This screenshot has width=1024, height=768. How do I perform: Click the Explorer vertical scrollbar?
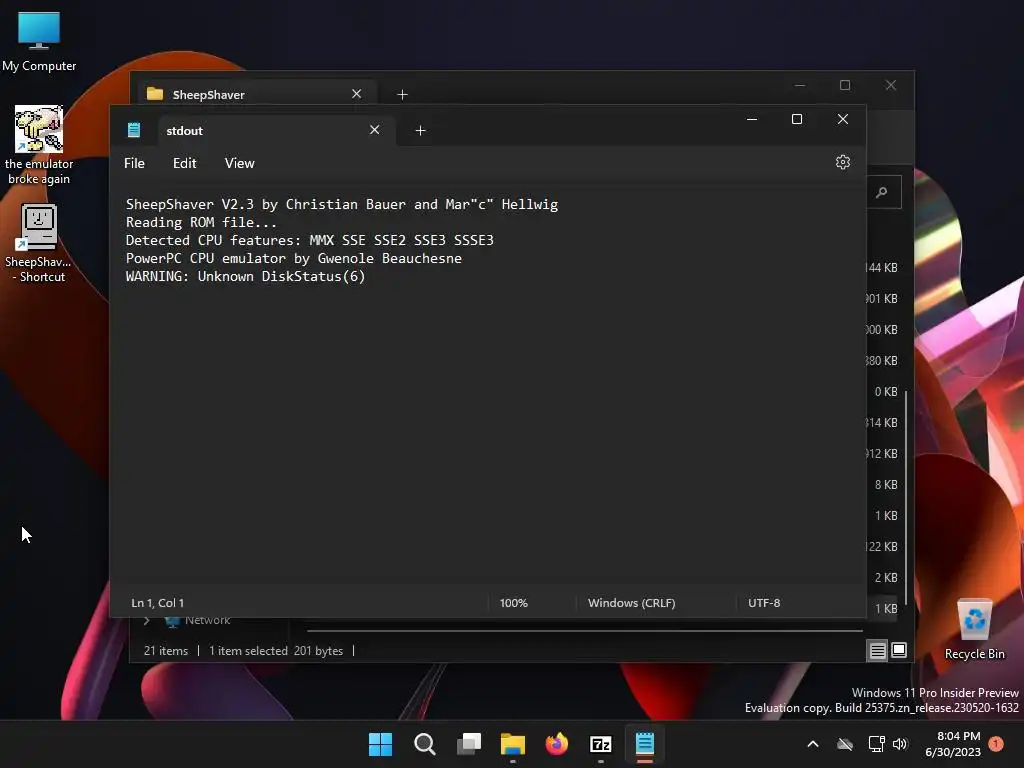906,496
